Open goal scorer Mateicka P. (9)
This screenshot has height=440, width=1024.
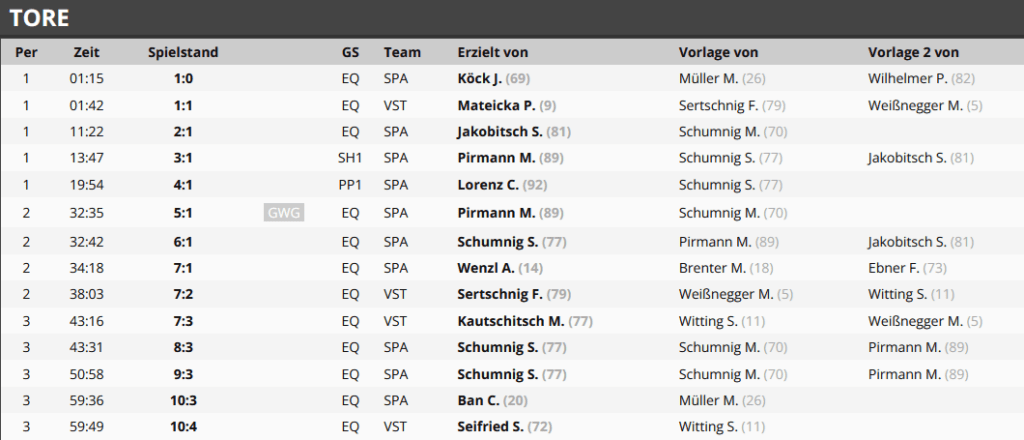[507, 105]
